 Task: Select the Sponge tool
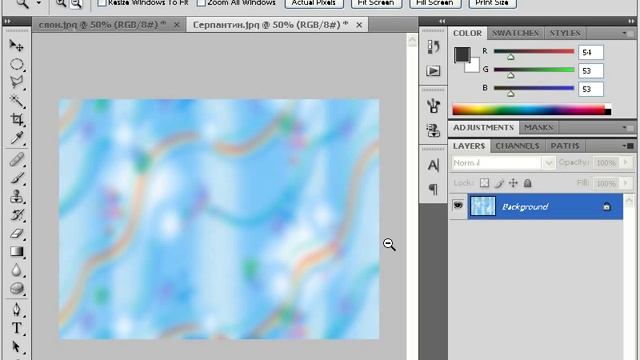pyautogui.click(x=16, y=289)
